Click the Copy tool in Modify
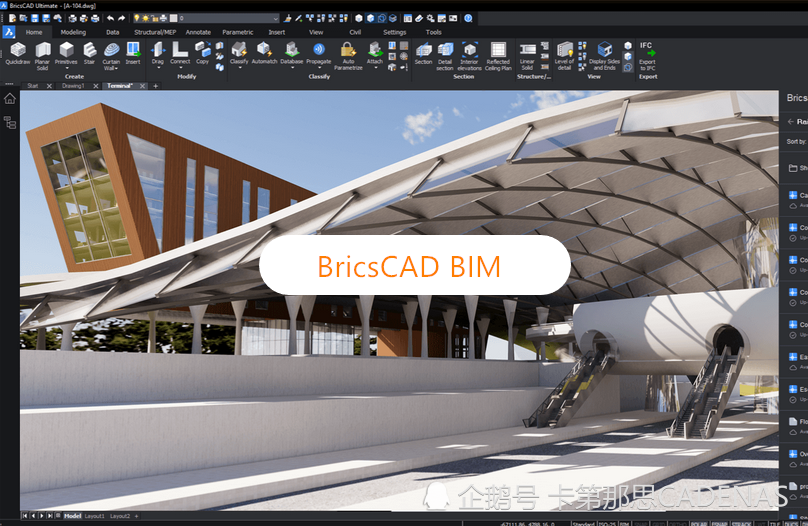Screen dimensions: 808x526 click(203, 54)
